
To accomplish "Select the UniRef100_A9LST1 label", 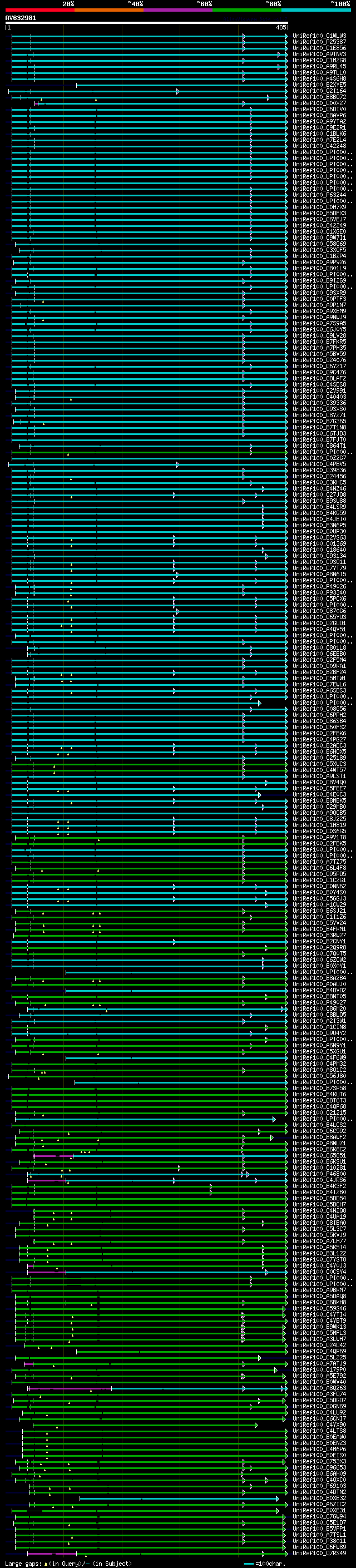I will 319,776.
